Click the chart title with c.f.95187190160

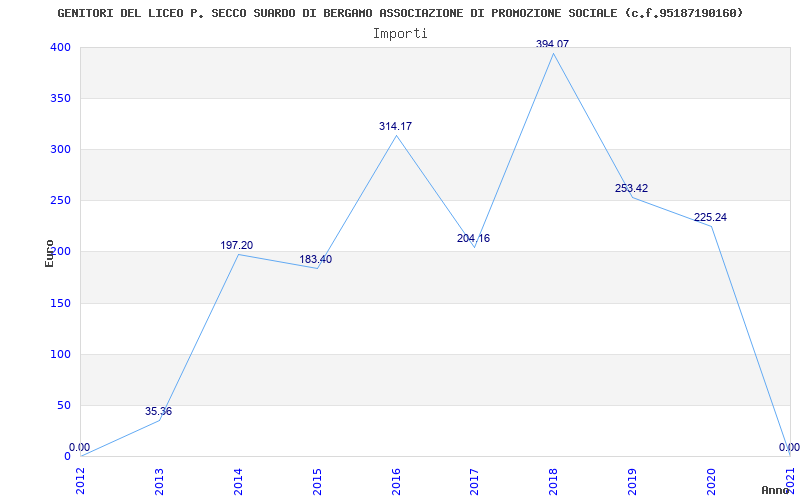400,13
